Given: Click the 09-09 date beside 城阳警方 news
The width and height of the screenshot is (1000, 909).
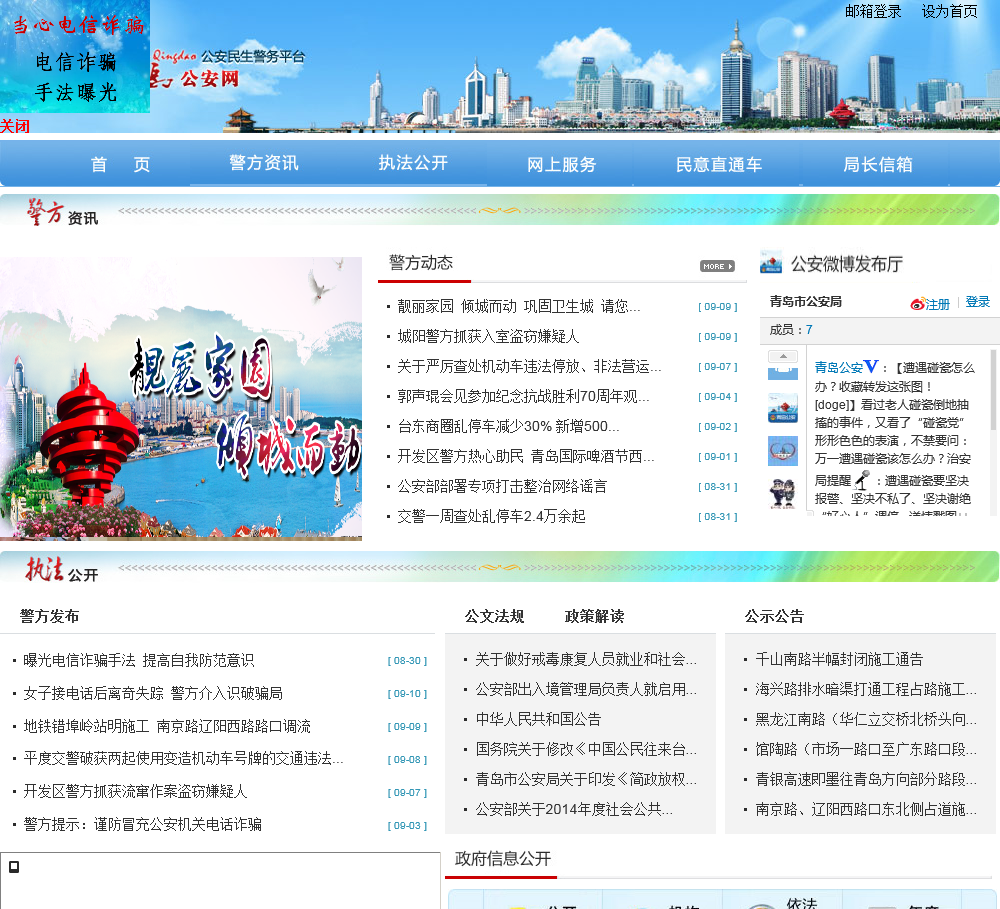Looking at the screenshot, I should [x=717, y=337].
